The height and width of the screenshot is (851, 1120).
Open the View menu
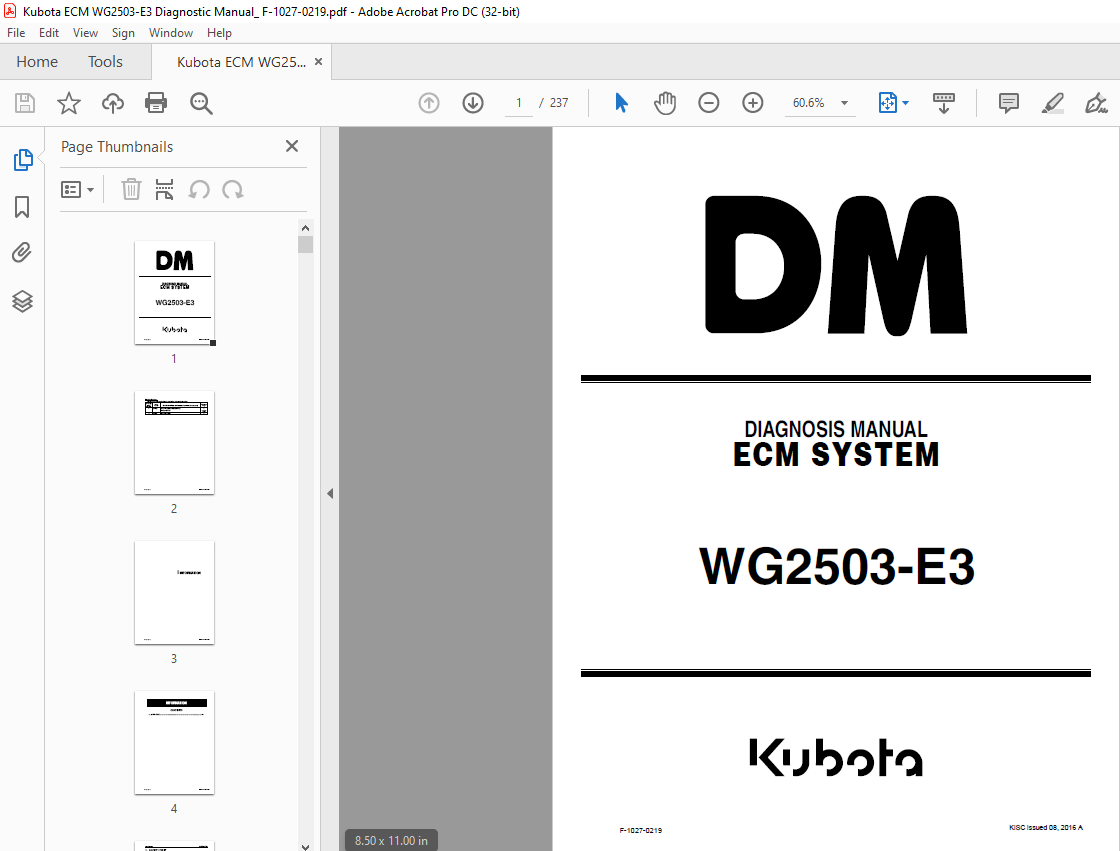coord(85,33)
